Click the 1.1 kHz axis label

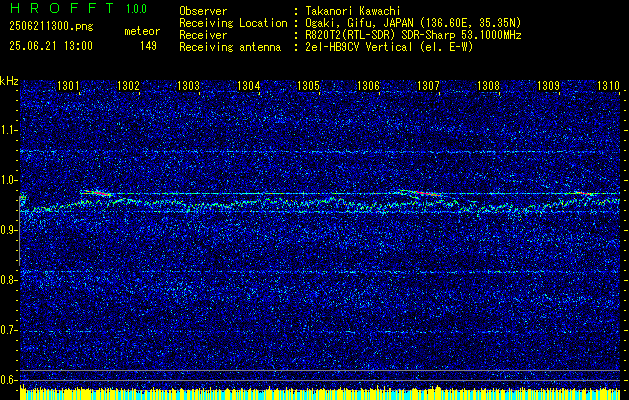(x=7, y=130)
